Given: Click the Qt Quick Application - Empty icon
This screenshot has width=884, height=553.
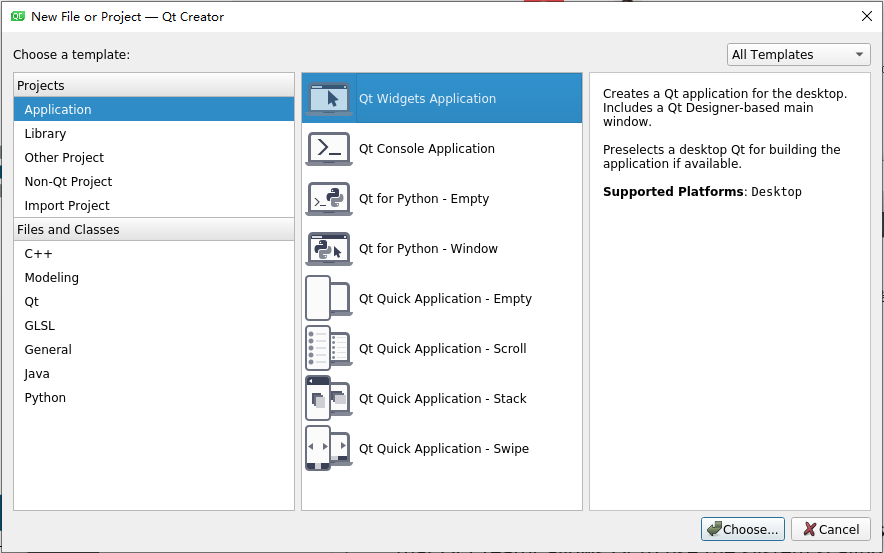Looking at the screenshot, I should point(329,299).
